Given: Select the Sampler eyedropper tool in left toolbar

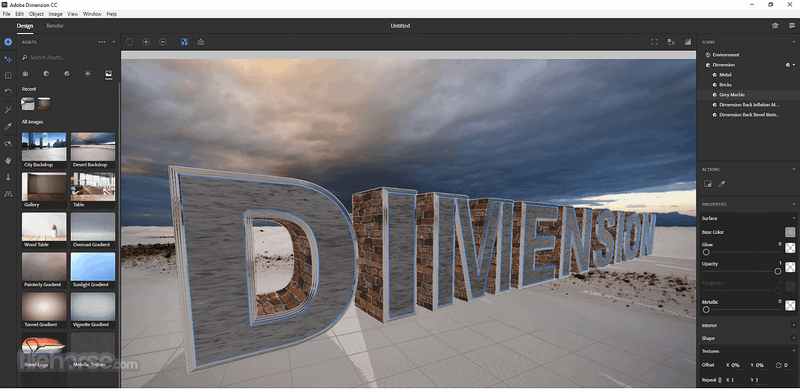Looking at the screenshot, I should [x=8, y=126].
